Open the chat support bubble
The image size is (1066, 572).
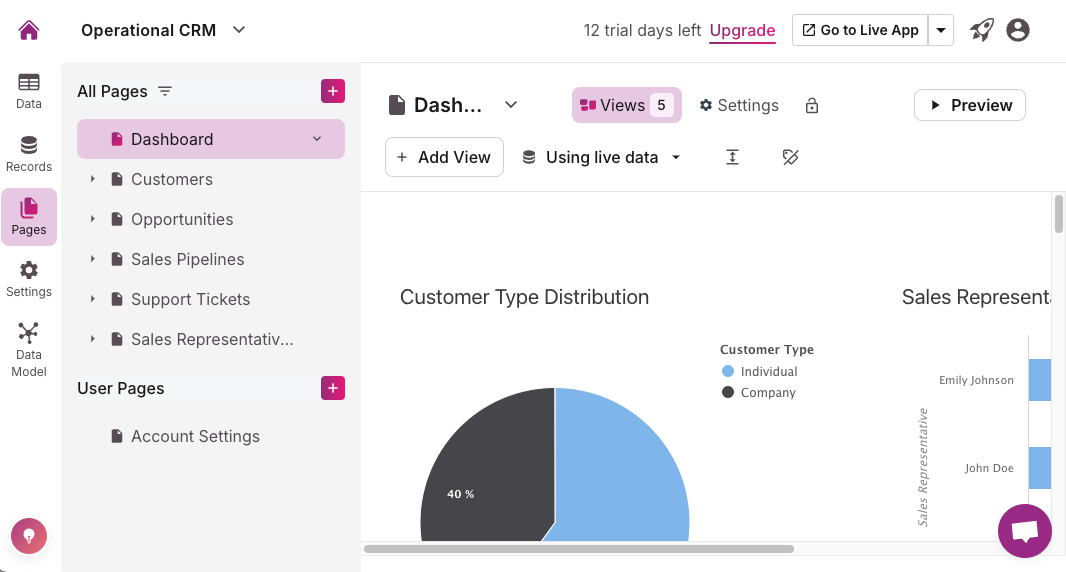[1024, 530]
